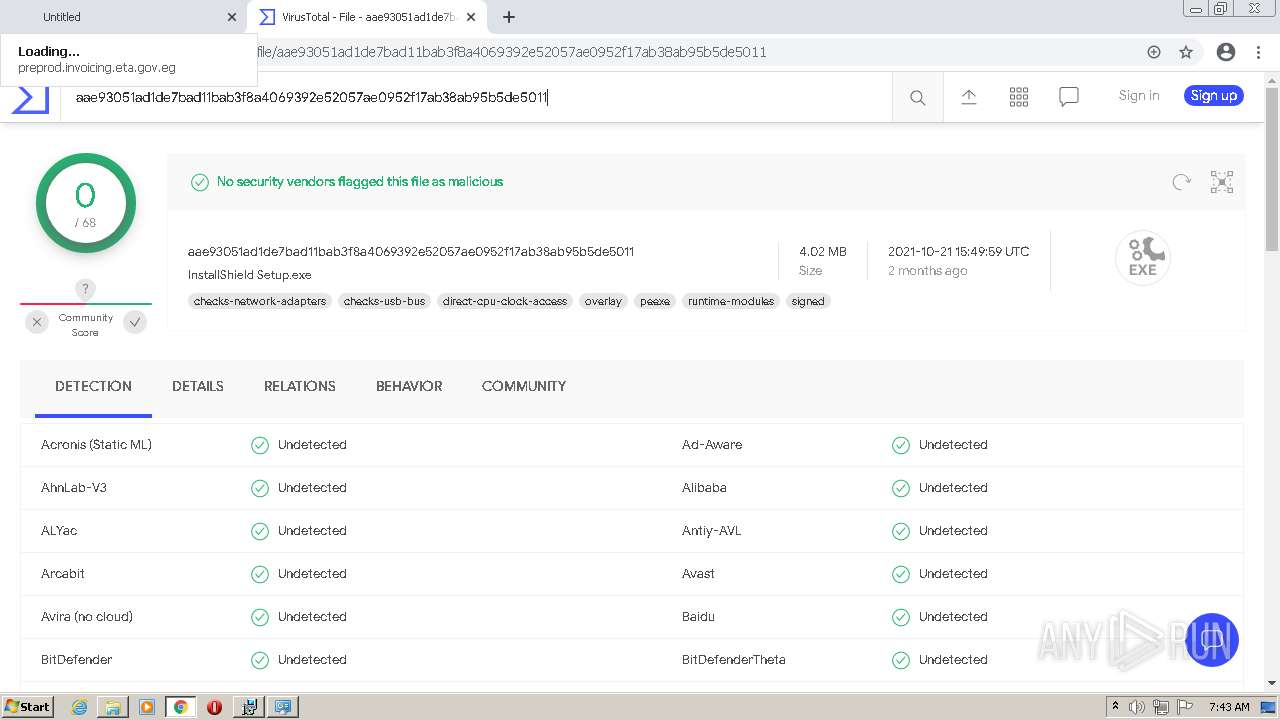
Task: Click the overlay tag
Action: click(603, 301)
